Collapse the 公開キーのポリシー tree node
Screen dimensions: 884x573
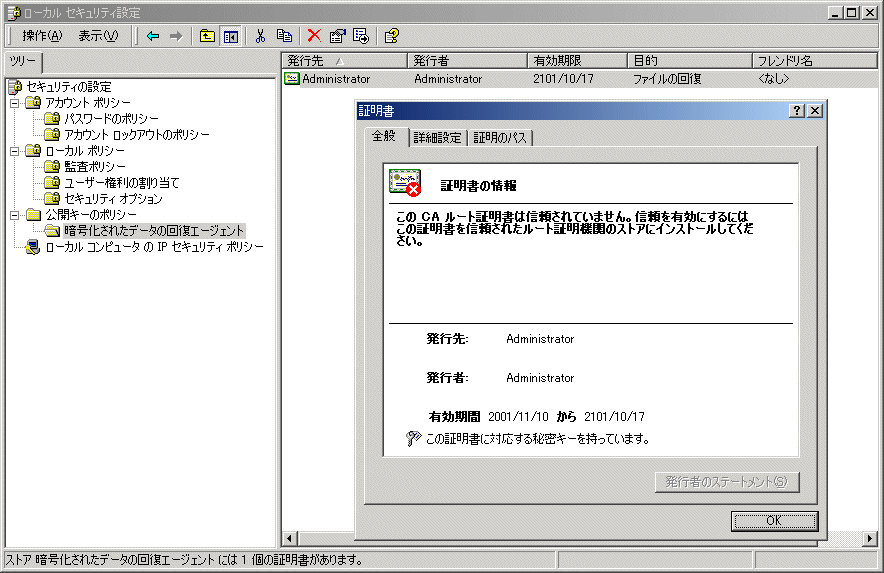(15, 215)
